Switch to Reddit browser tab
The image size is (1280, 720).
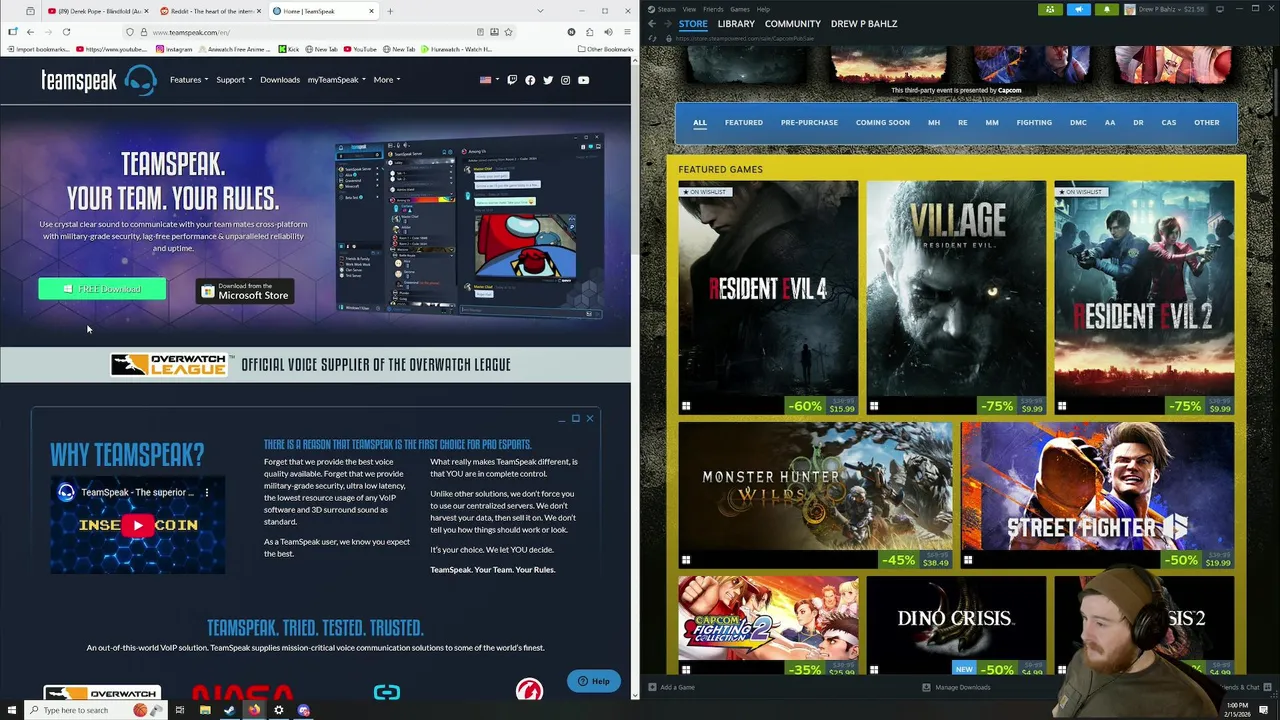pyautogui.click(x=210, y=11)
